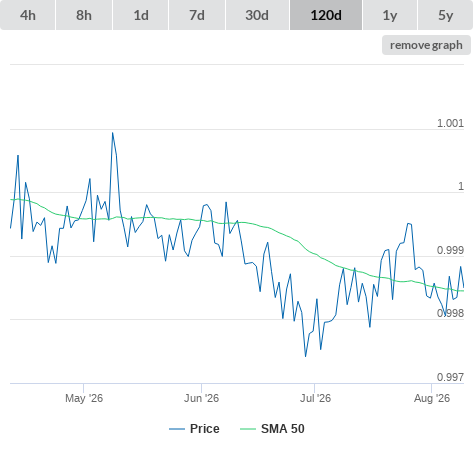The width and height of the screenshot is (474, 455).
Task: Choose the 1d range tab
Action: point(141,15)
